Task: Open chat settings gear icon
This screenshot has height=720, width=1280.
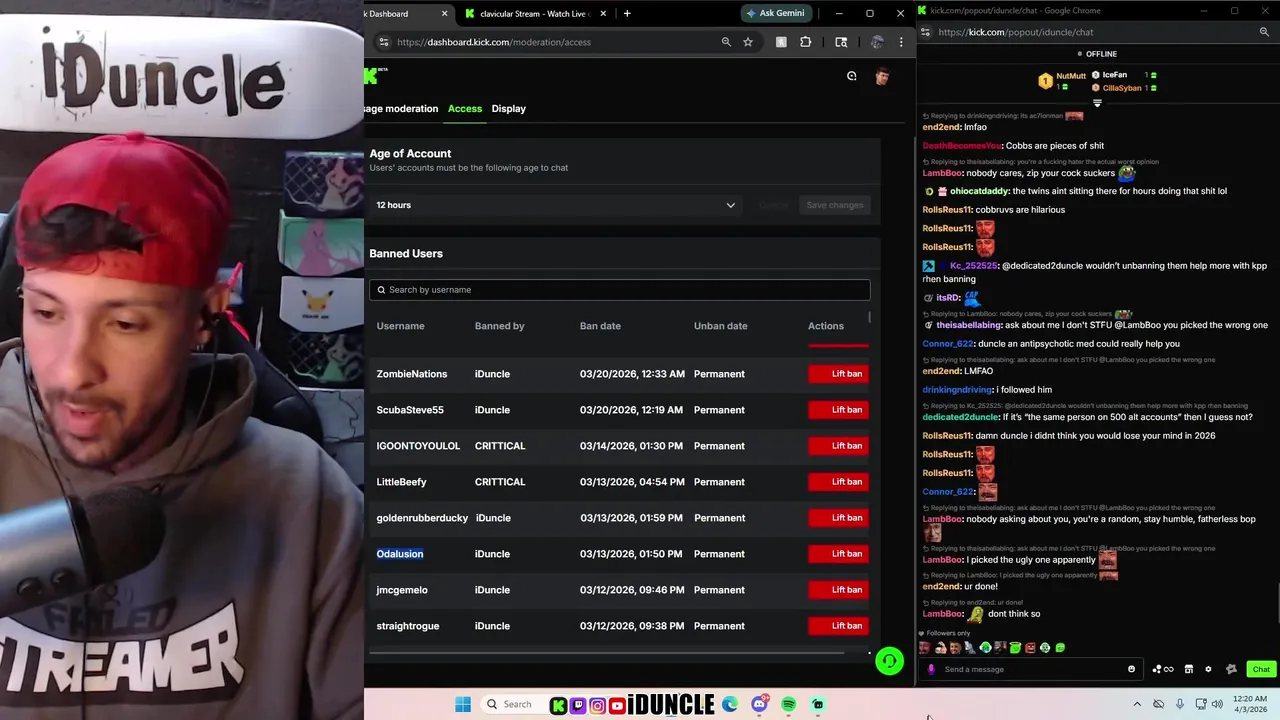Action: tap(1208, 669)
